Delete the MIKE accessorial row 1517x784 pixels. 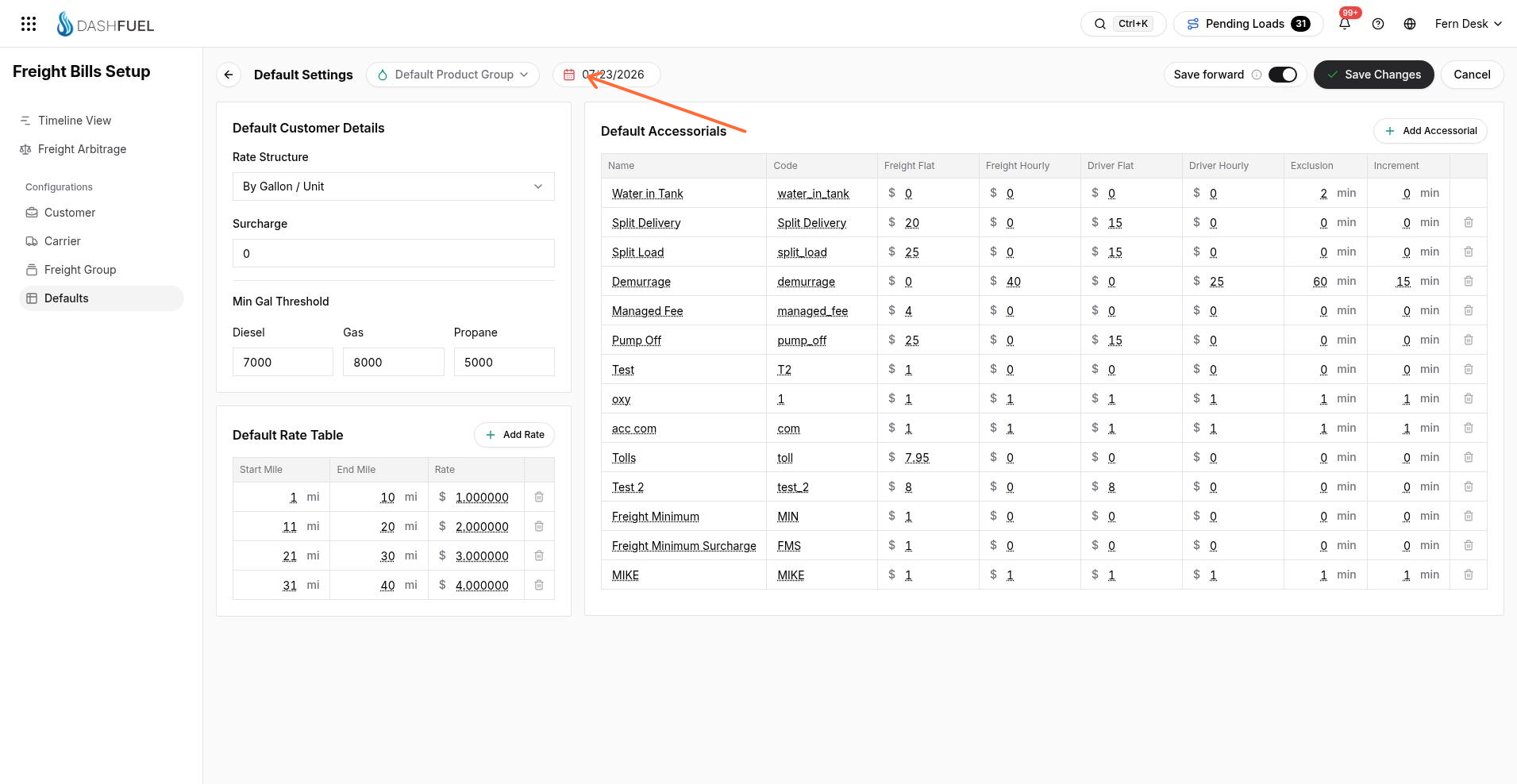(x=1469, y=575)
